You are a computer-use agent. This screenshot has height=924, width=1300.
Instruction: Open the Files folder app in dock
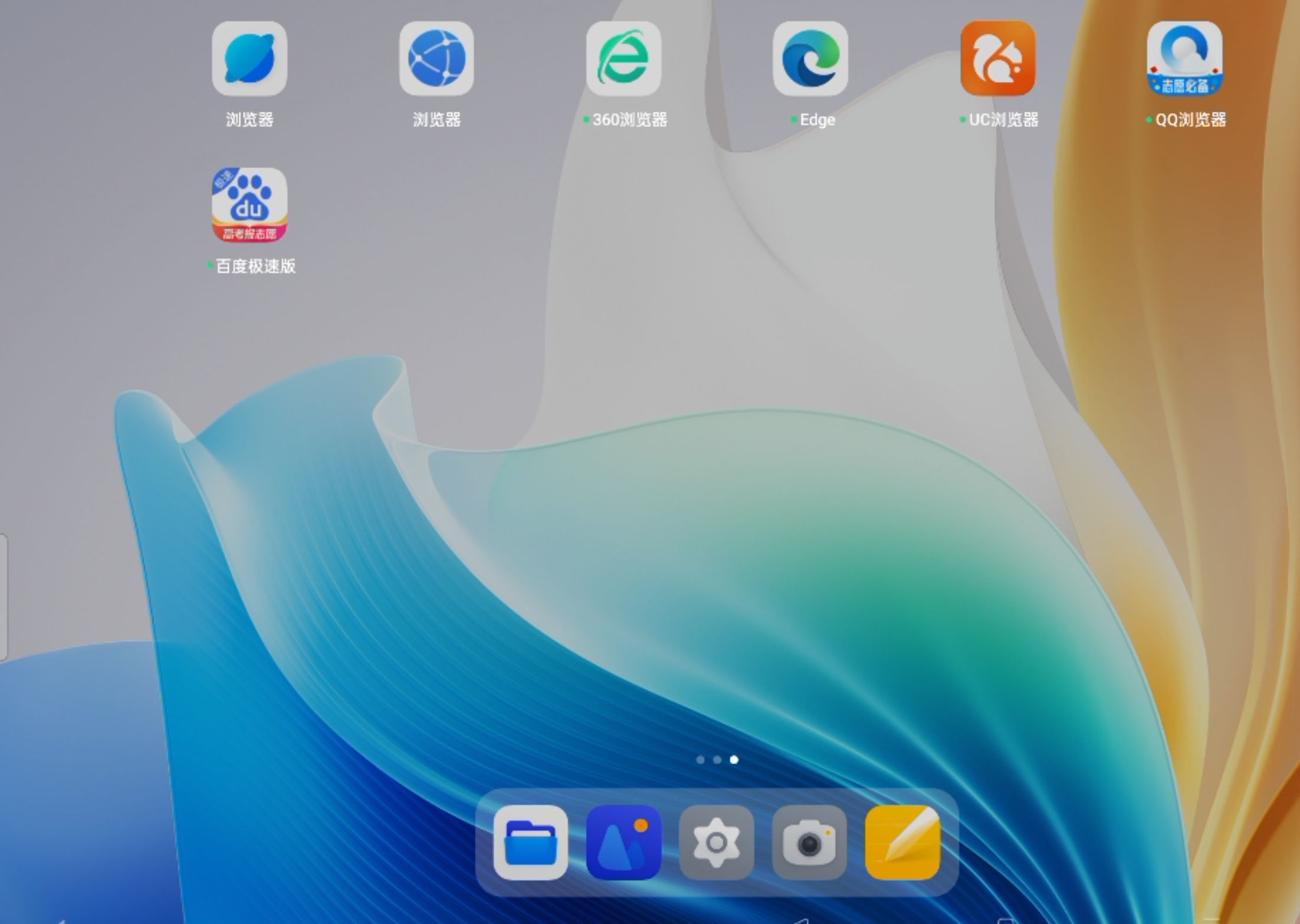pyautogui.click(x=531, y=842)
